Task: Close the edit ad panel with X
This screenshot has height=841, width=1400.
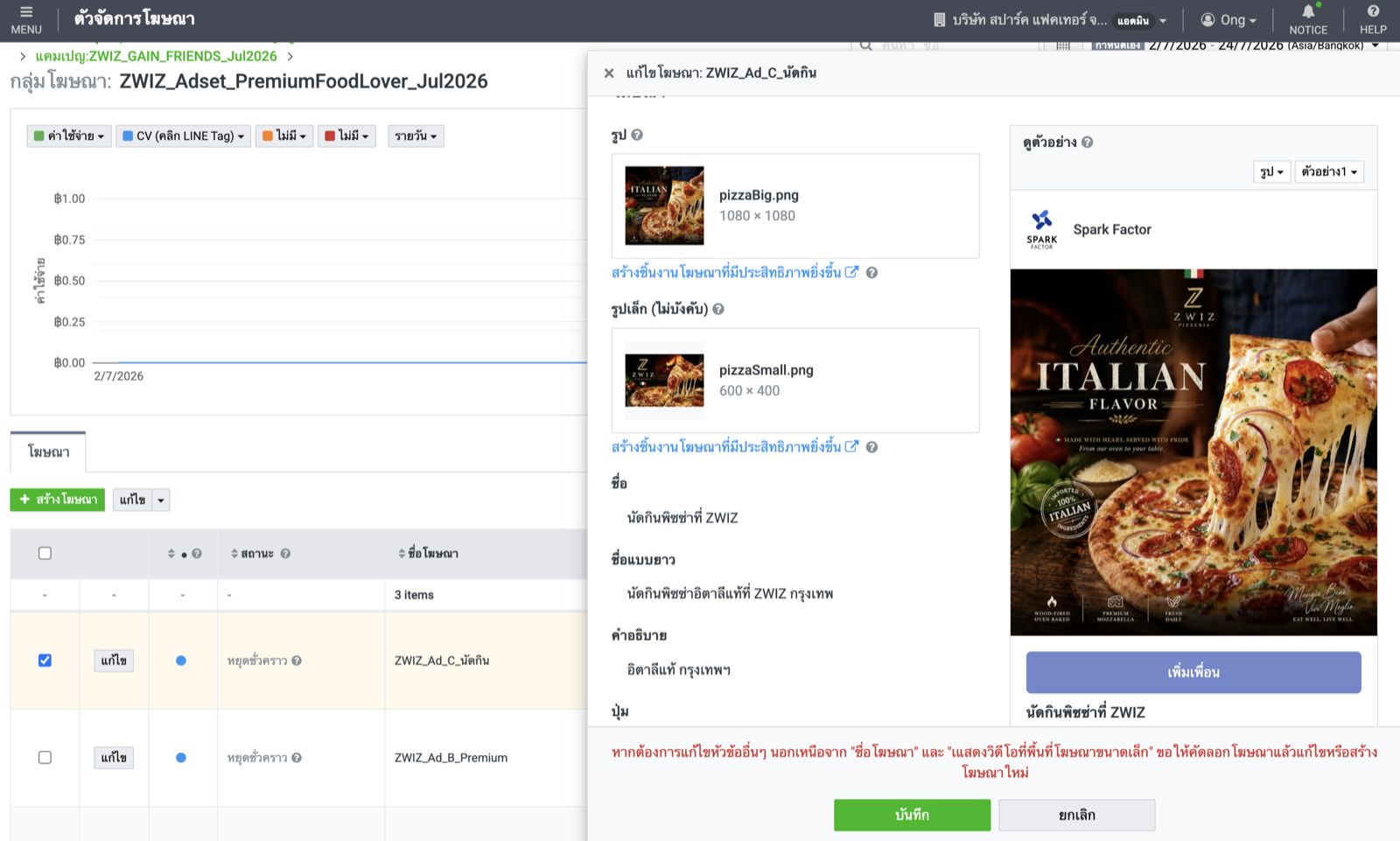Action: tap(609, 73)
